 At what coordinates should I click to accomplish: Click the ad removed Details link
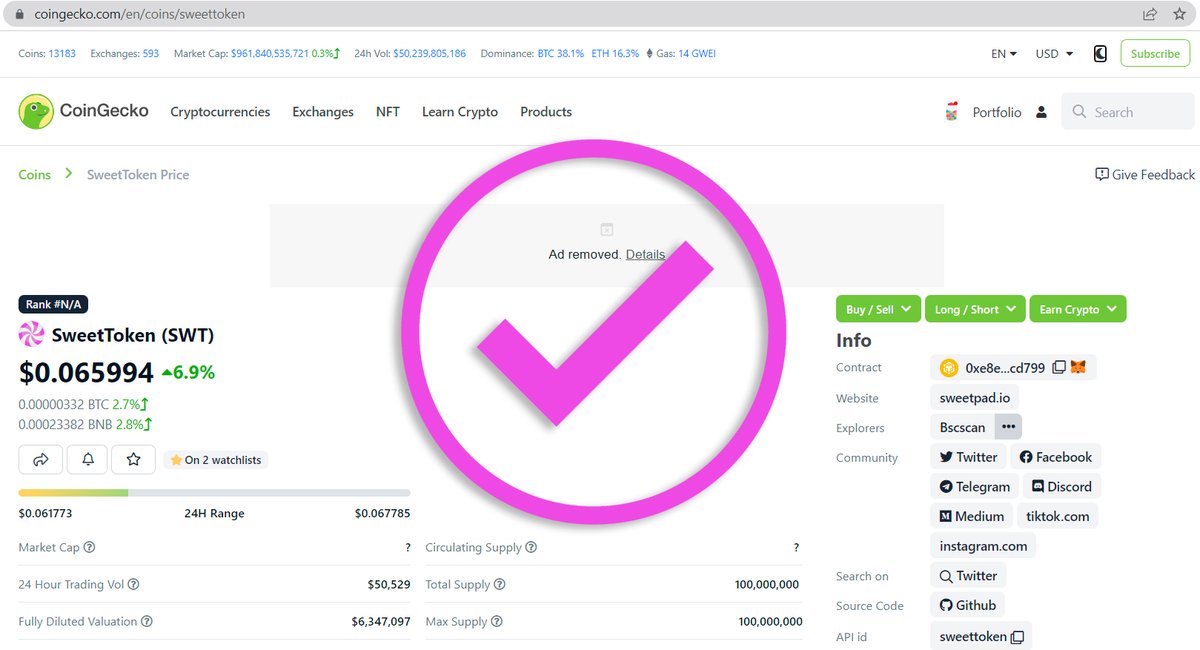pyautogui.click(x=645, y=254)
